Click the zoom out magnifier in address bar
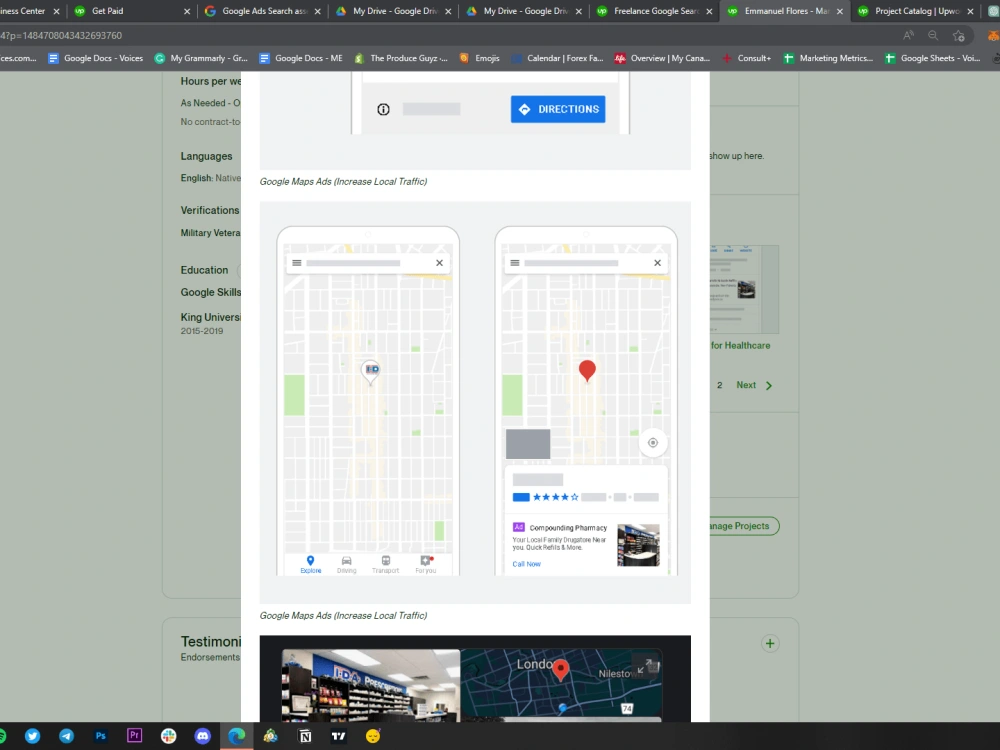The height and width of the screenshot is (750, 1000). click(933, 36)
